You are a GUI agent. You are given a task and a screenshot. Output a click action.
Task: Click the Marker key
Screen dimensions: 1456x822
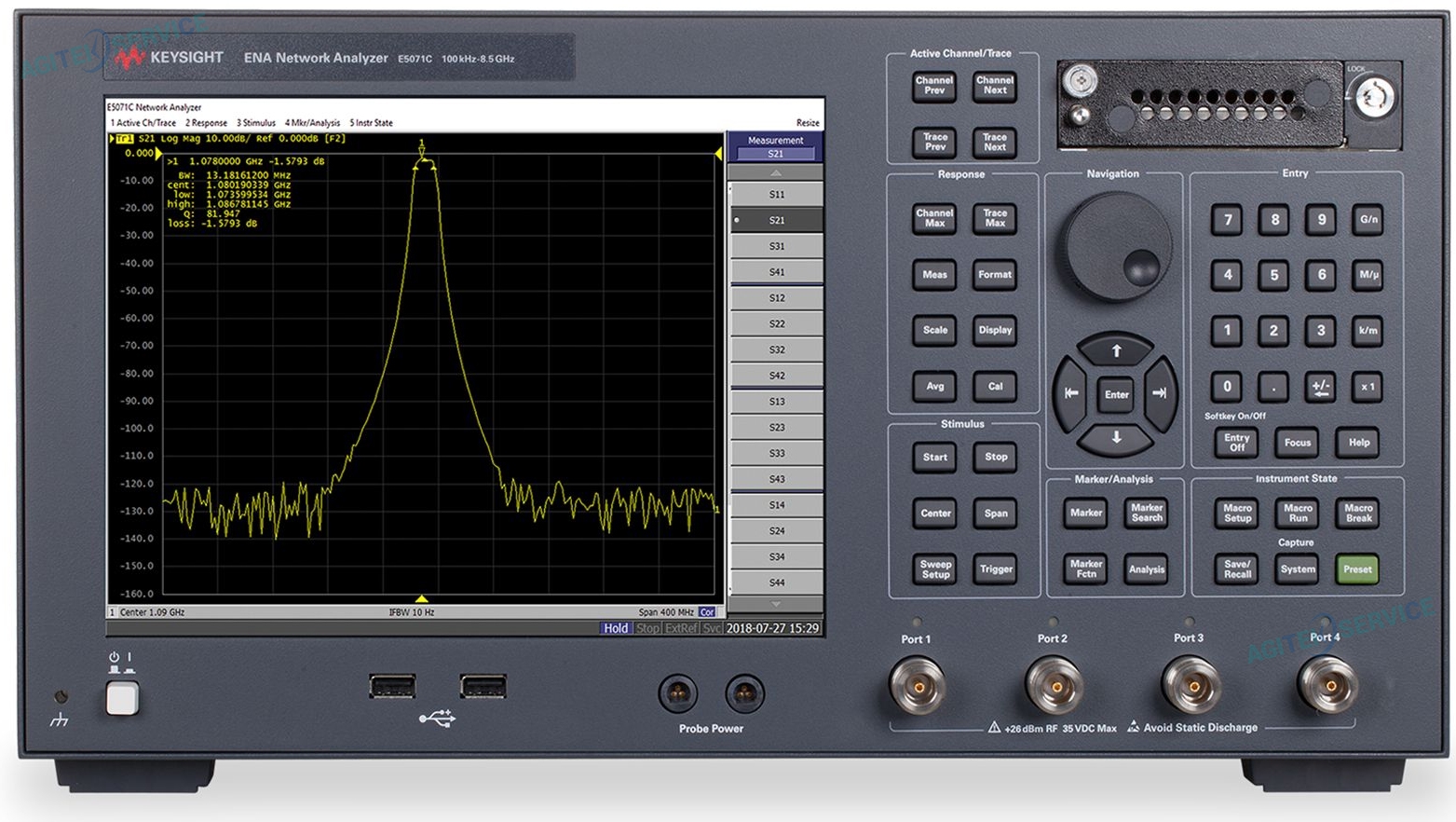tap(1085, 514)
